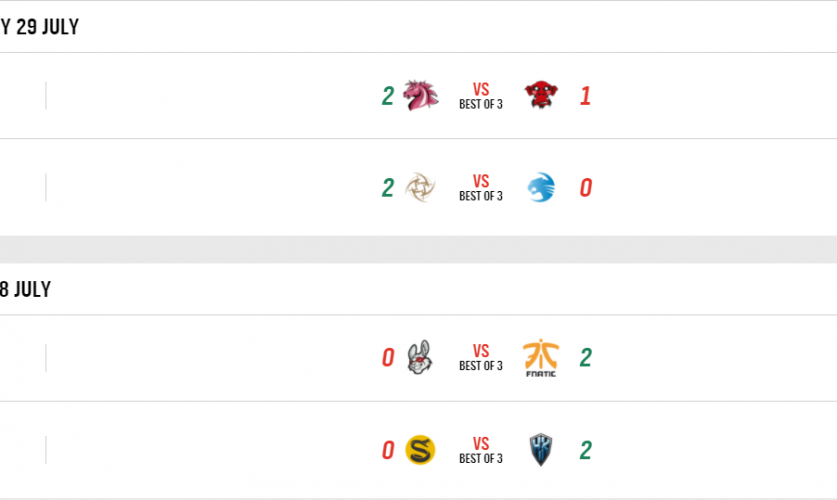The image size is (837, 500).
Task: Click the H2K team logo
Action: point(541,451)
